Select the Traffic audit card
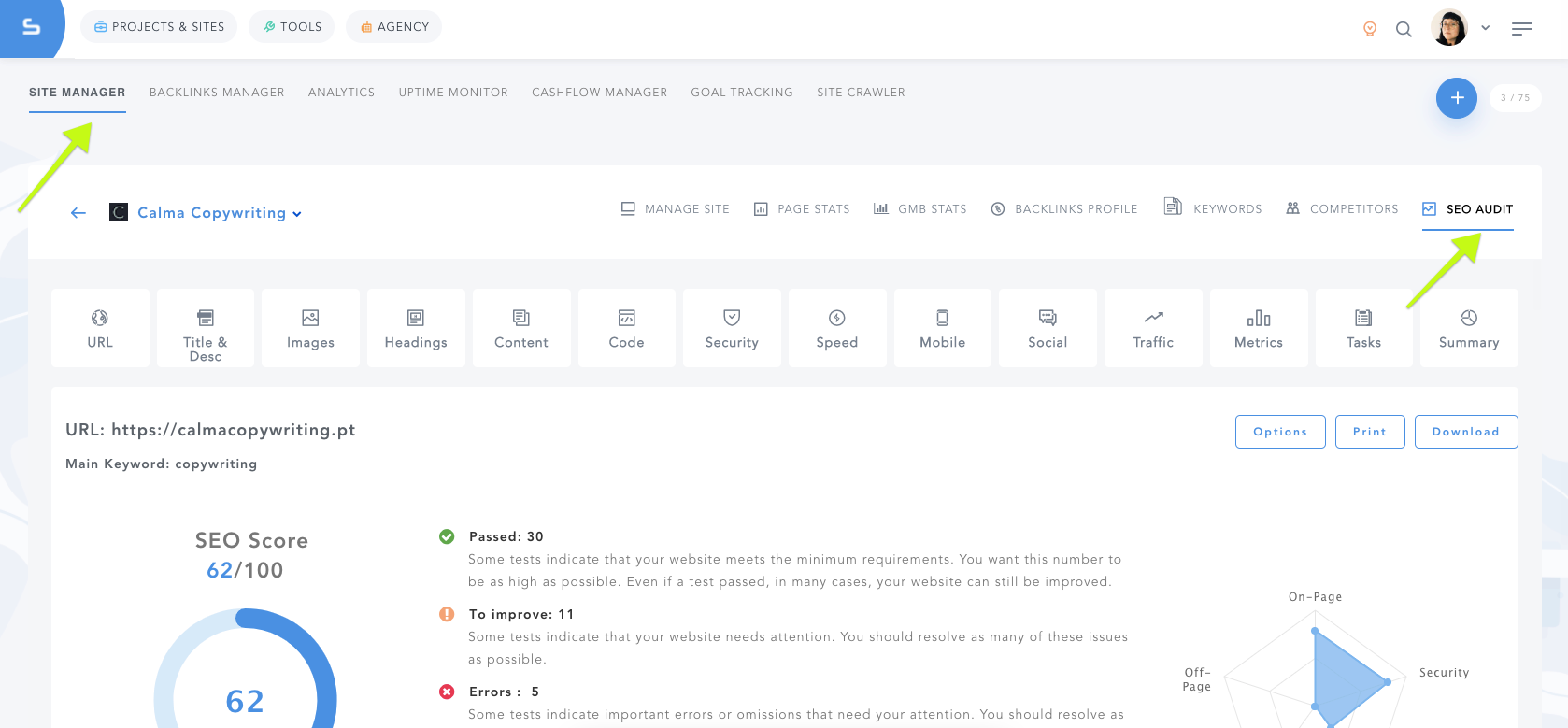This screenshot has width=1568, height=728. pyautogui.click(x=1153, y=328)
